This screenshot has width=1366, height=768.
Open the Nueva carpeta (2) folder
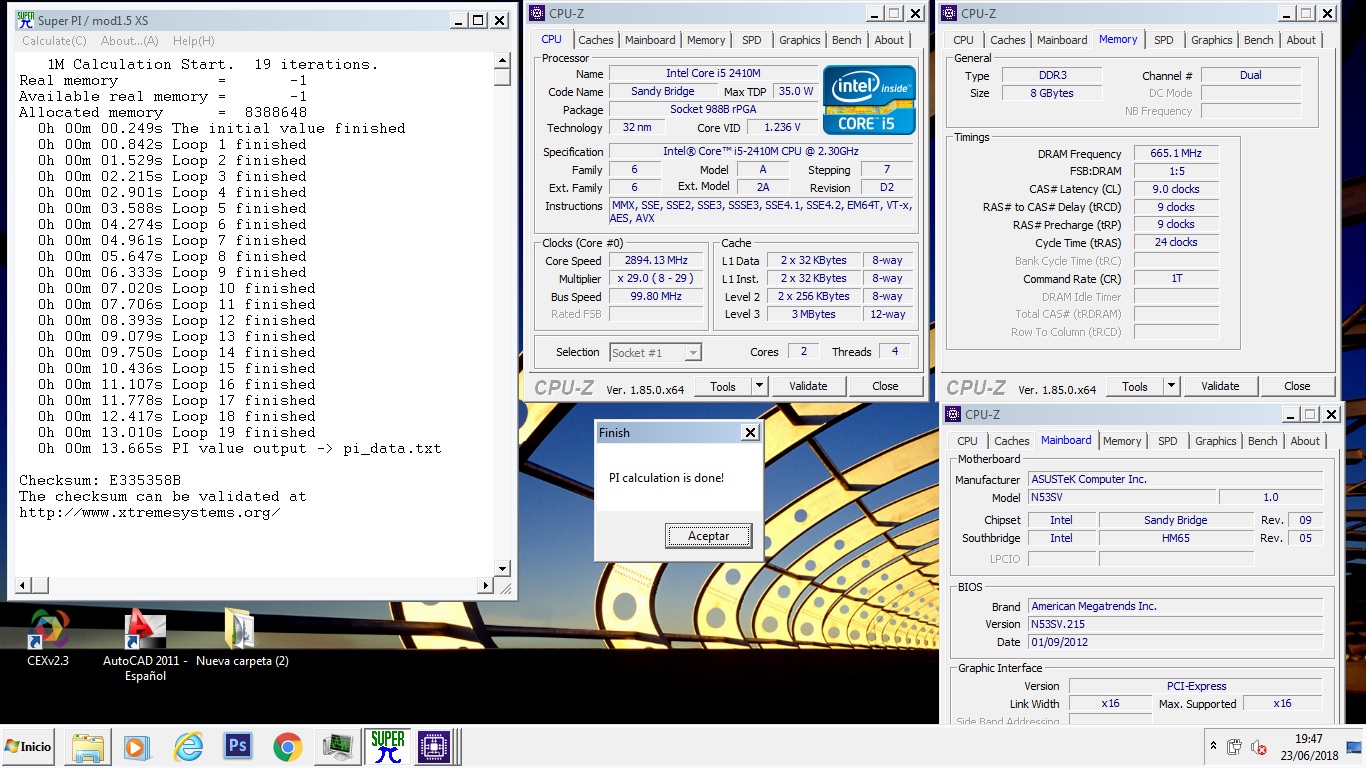tap(242, 638)
